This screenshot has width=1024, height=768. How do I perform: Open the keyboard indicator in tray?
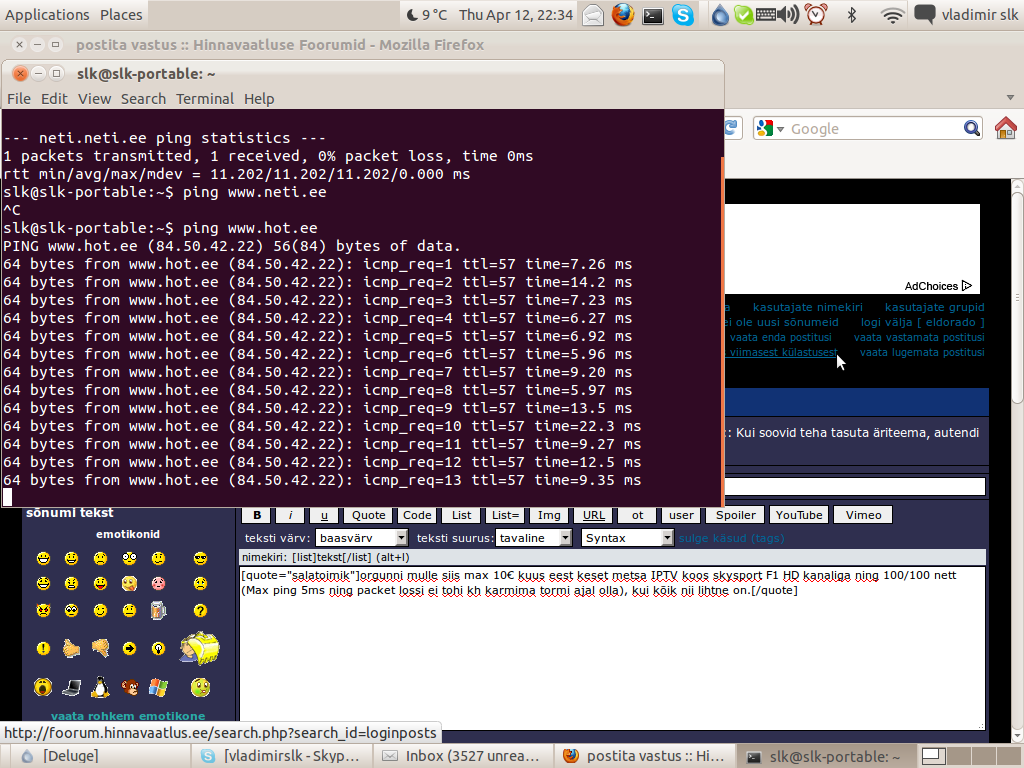[x=766, y=14]
